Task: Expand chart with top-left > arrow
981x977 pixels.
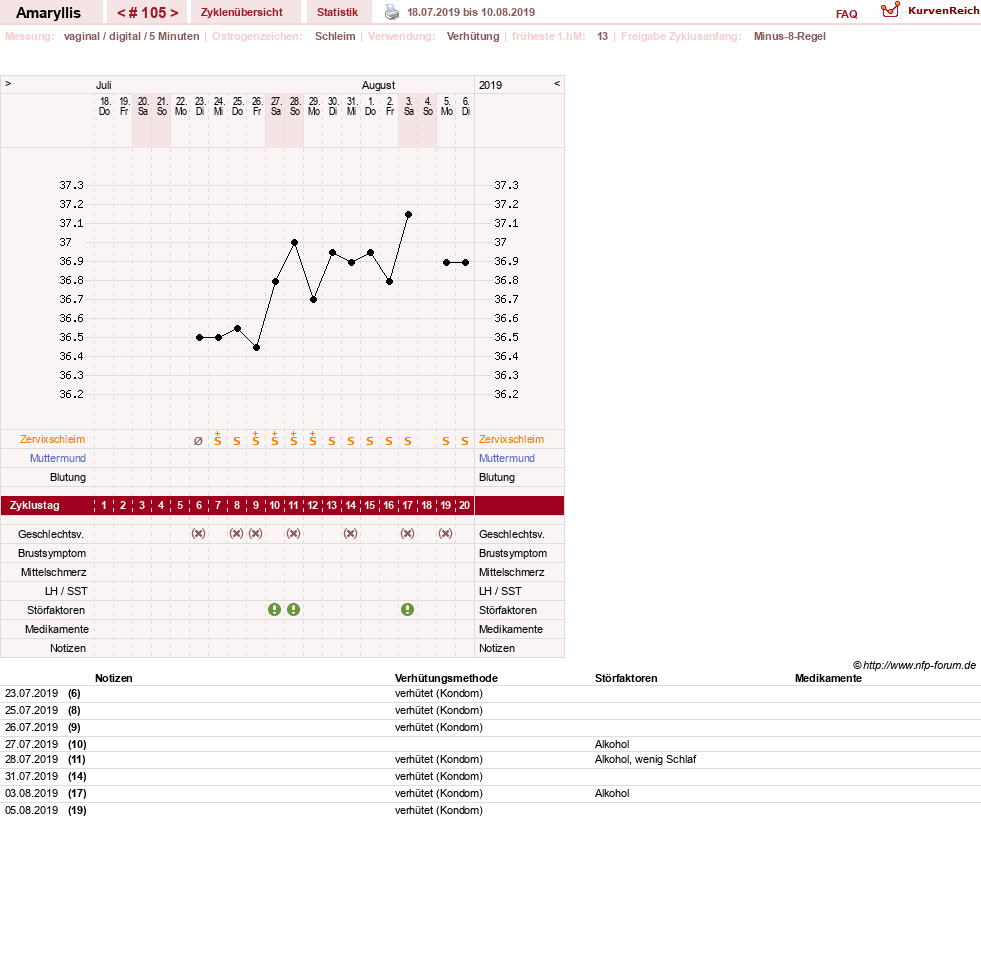Action: (8, 83)
